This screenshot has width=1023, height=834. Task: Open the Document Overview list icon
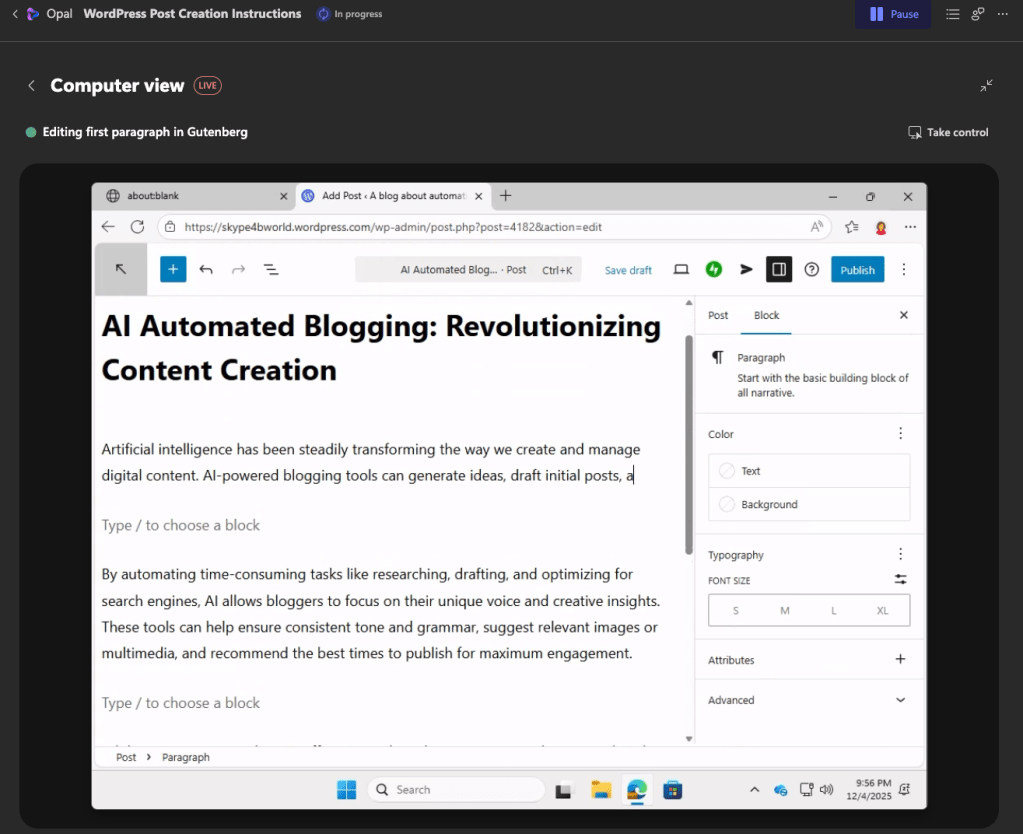(x=271, y=269)
